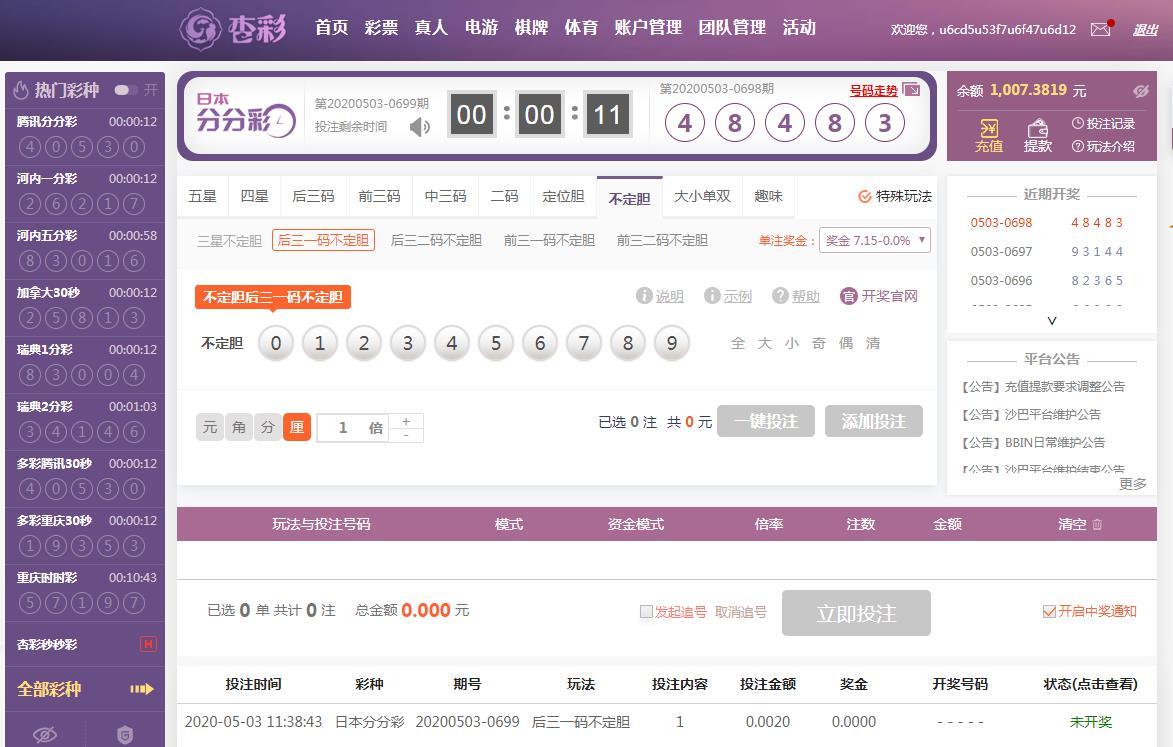The image size is (1173, 747).
Task: Select quick pick 清 option
Action: point(873,343)
